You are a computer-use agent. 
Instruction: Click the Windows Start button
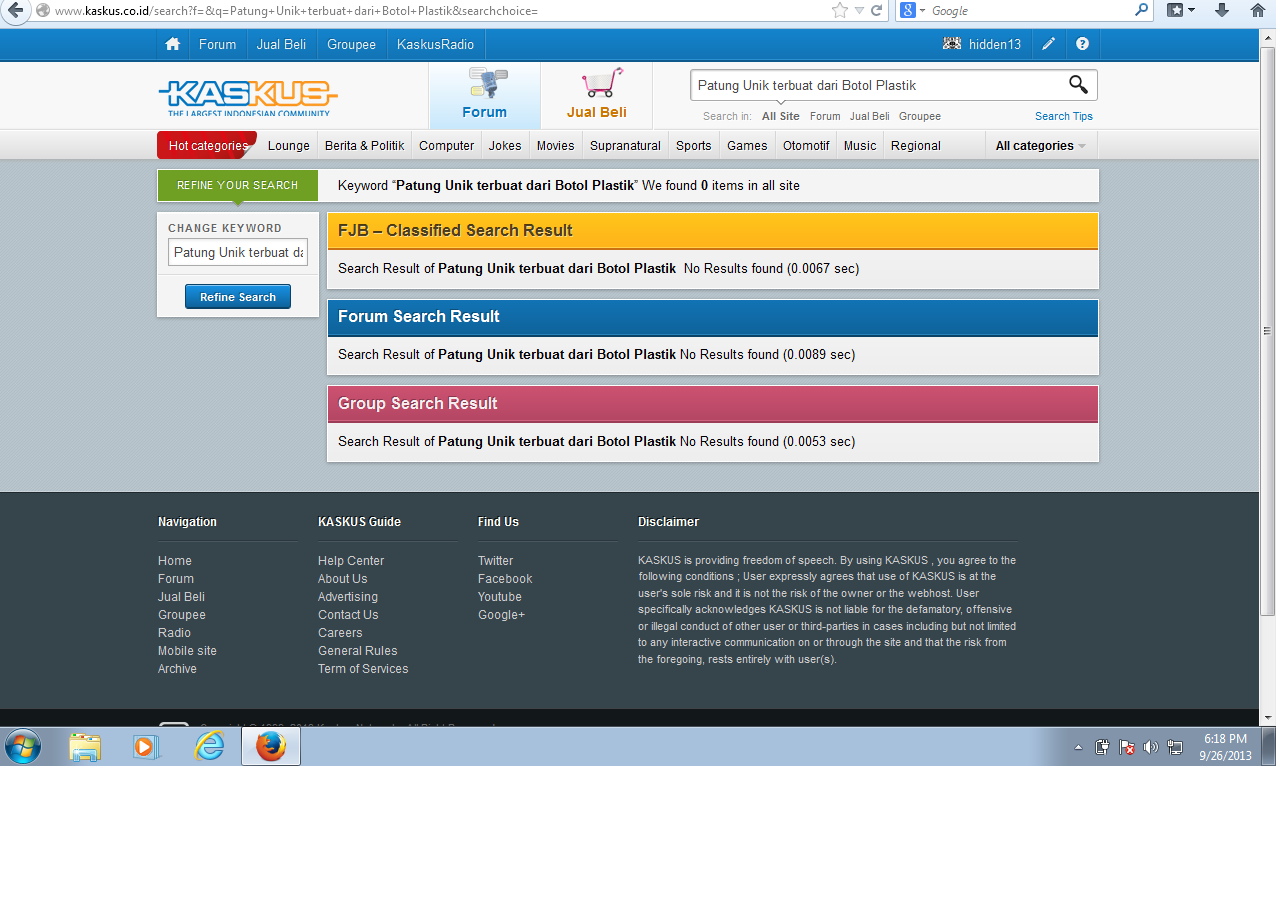click(x=23, y=747)
